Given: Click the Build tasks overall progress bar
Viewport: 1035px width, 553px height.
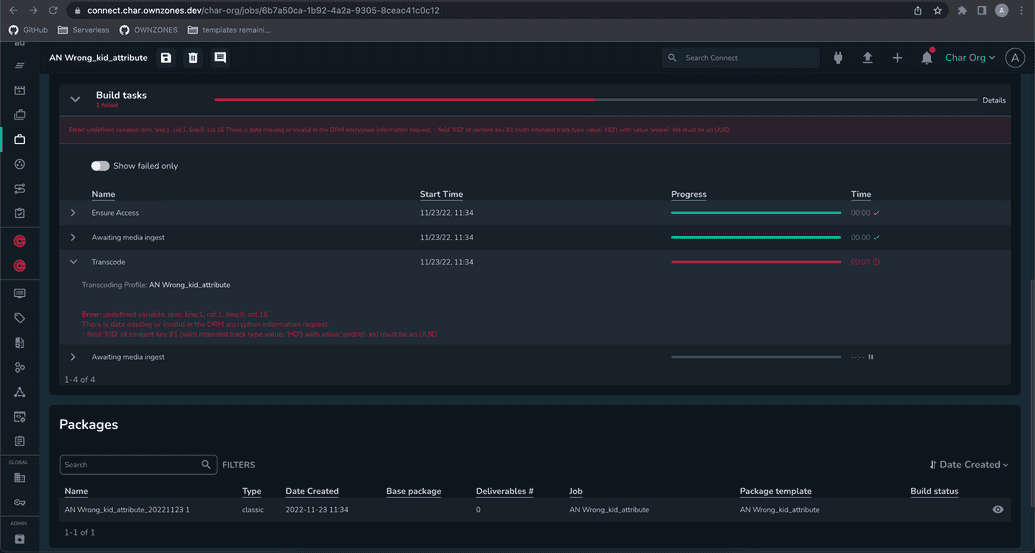Looking at the screenshot, I should click(x=595, y=100).
